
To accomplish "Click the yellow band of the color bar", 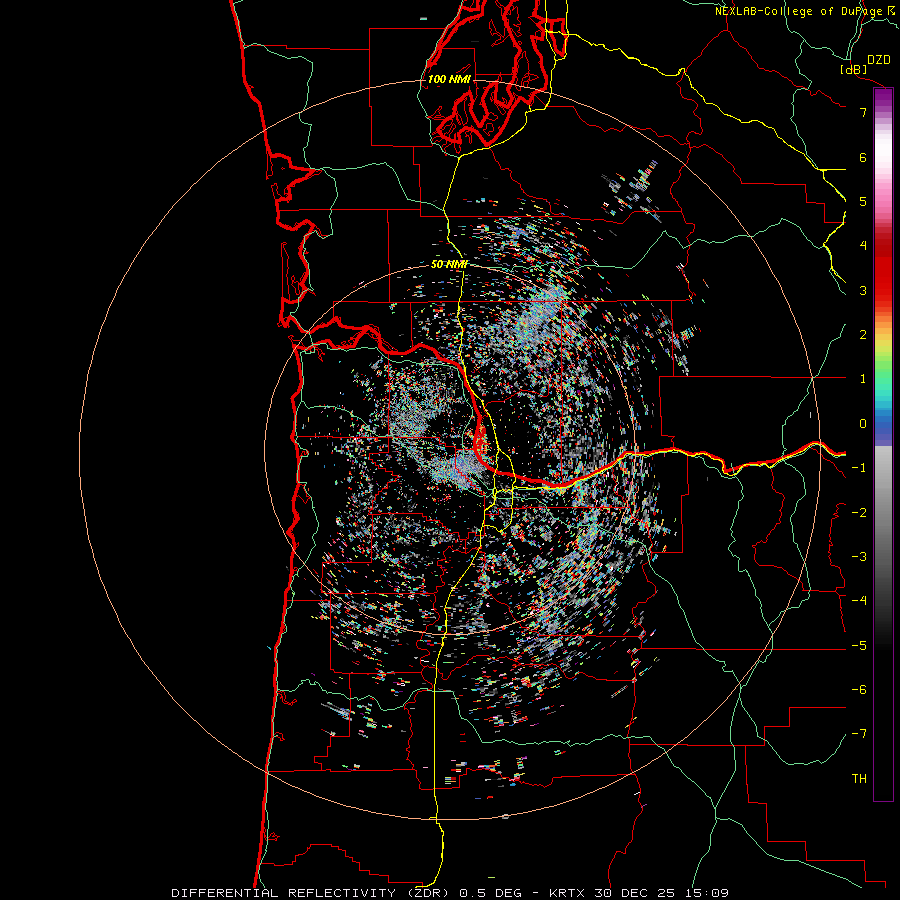I will coord(883,344).
